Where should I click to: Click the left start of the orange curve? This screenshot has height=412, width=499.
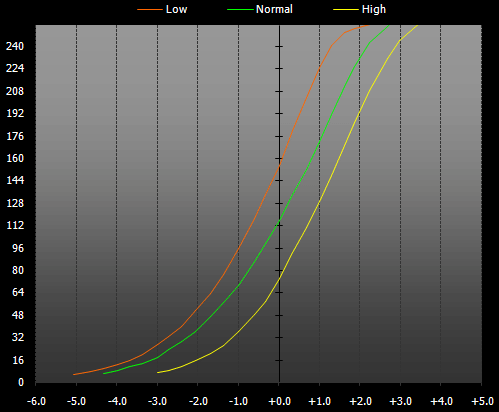coord(74,374)
